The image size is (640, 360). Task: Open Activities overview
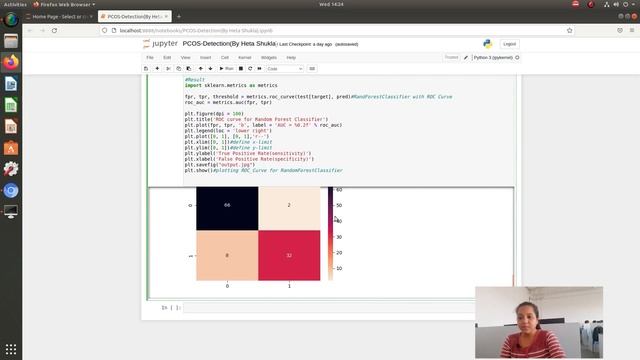pyautogui.click(x=15, y=4)
